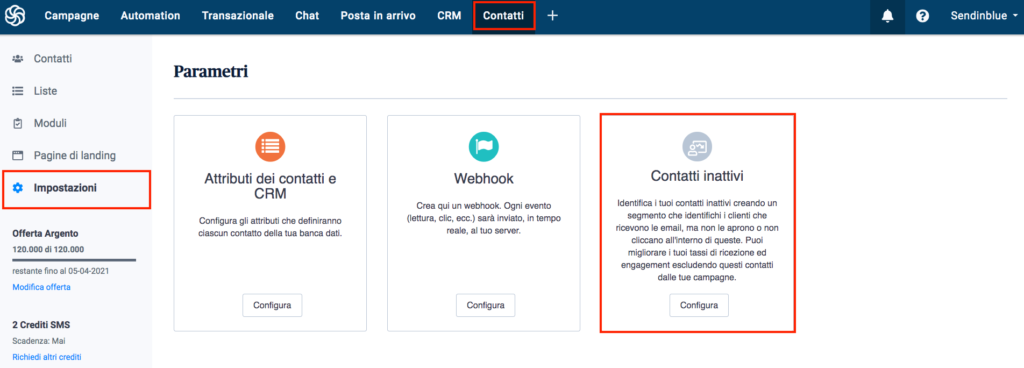Click the Scadenza: Mai text

tap(39, 341)
